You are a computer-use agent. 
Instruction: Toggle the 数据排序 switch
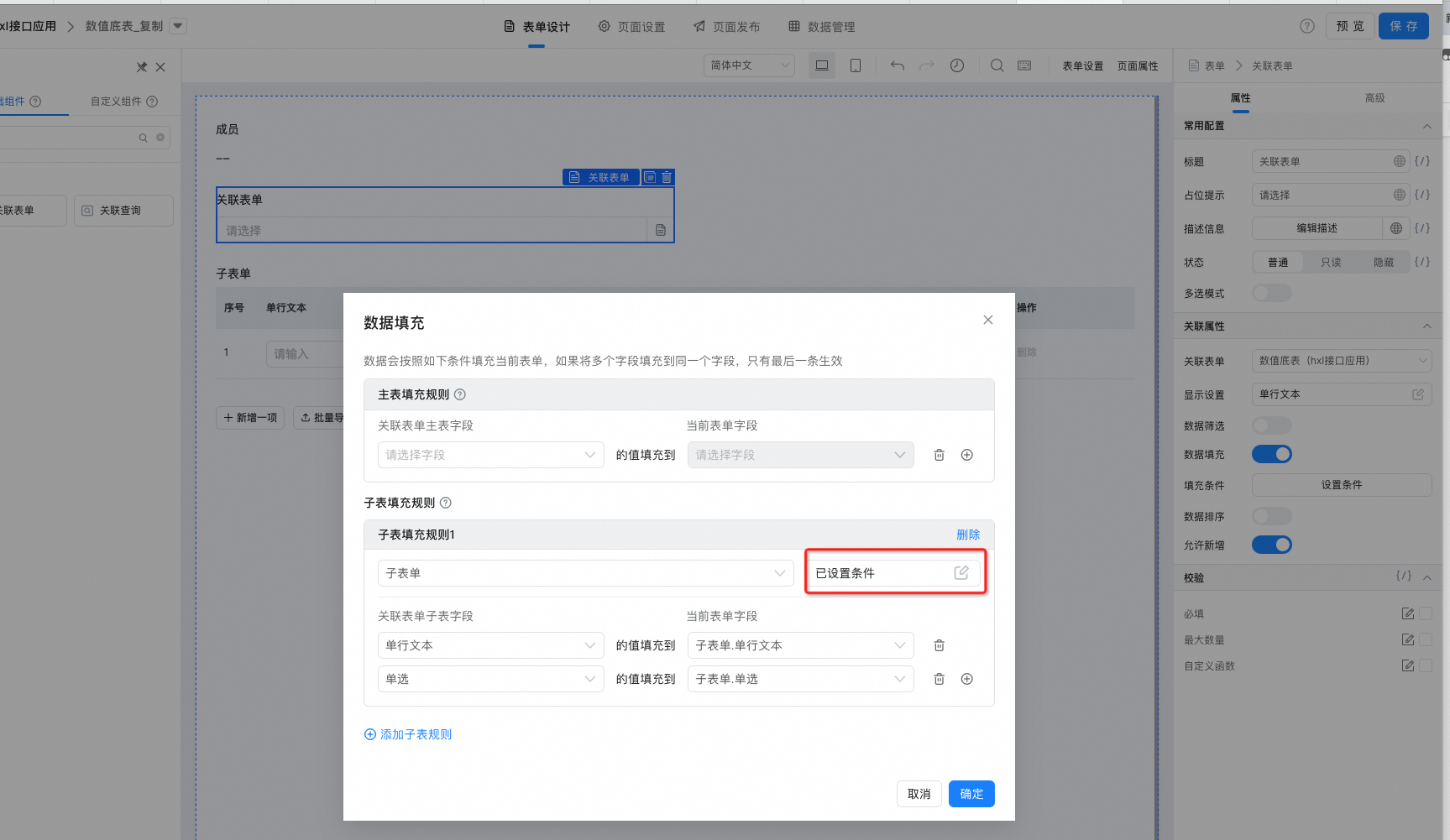[1272, 516]
